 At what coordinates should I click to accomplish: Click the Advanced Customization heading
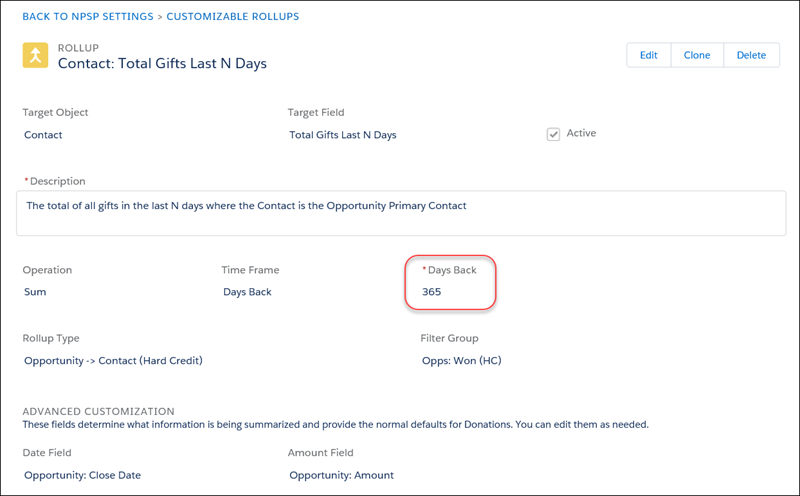98,411
